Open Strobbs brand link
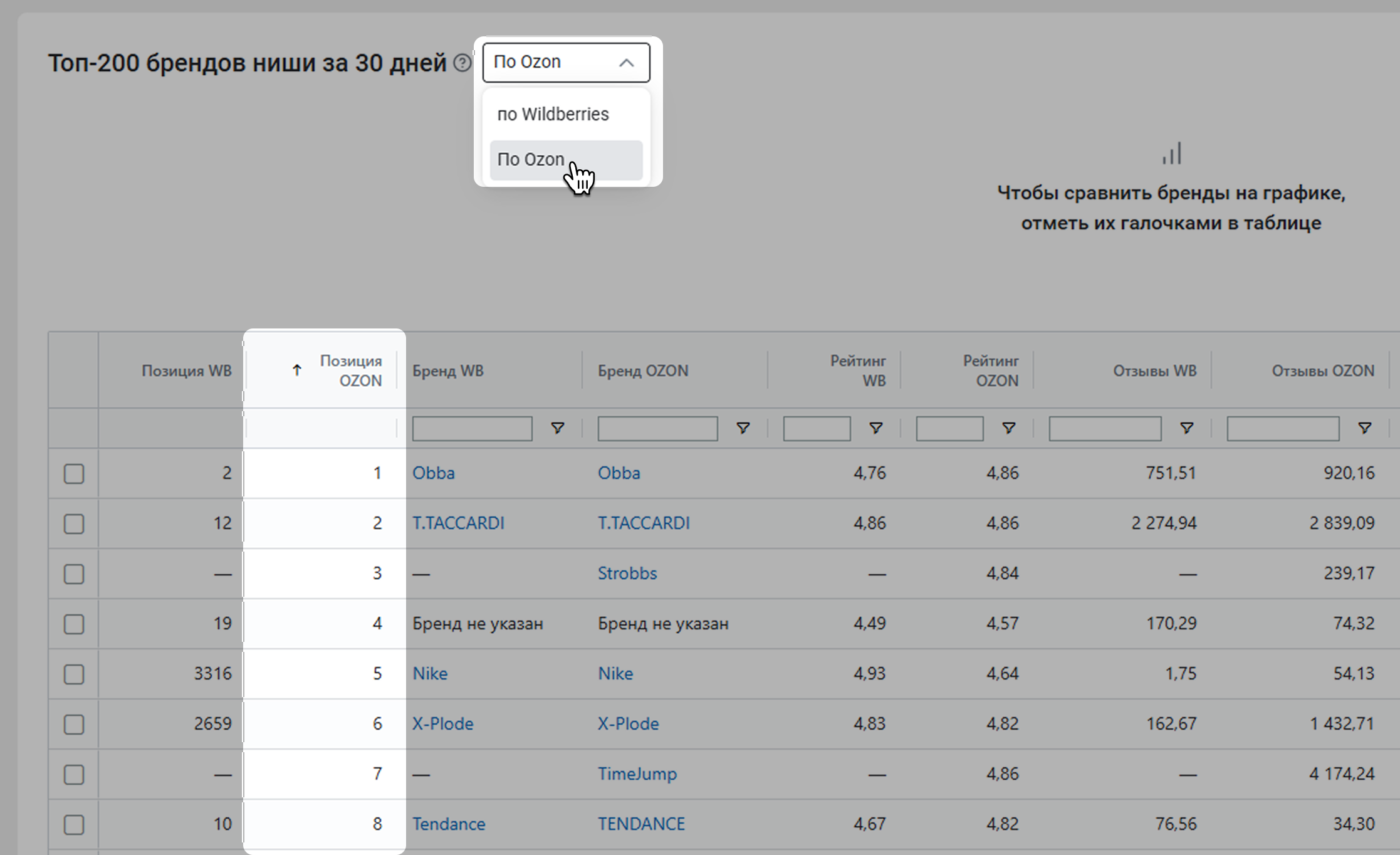1400x855 pixels. 627,573
